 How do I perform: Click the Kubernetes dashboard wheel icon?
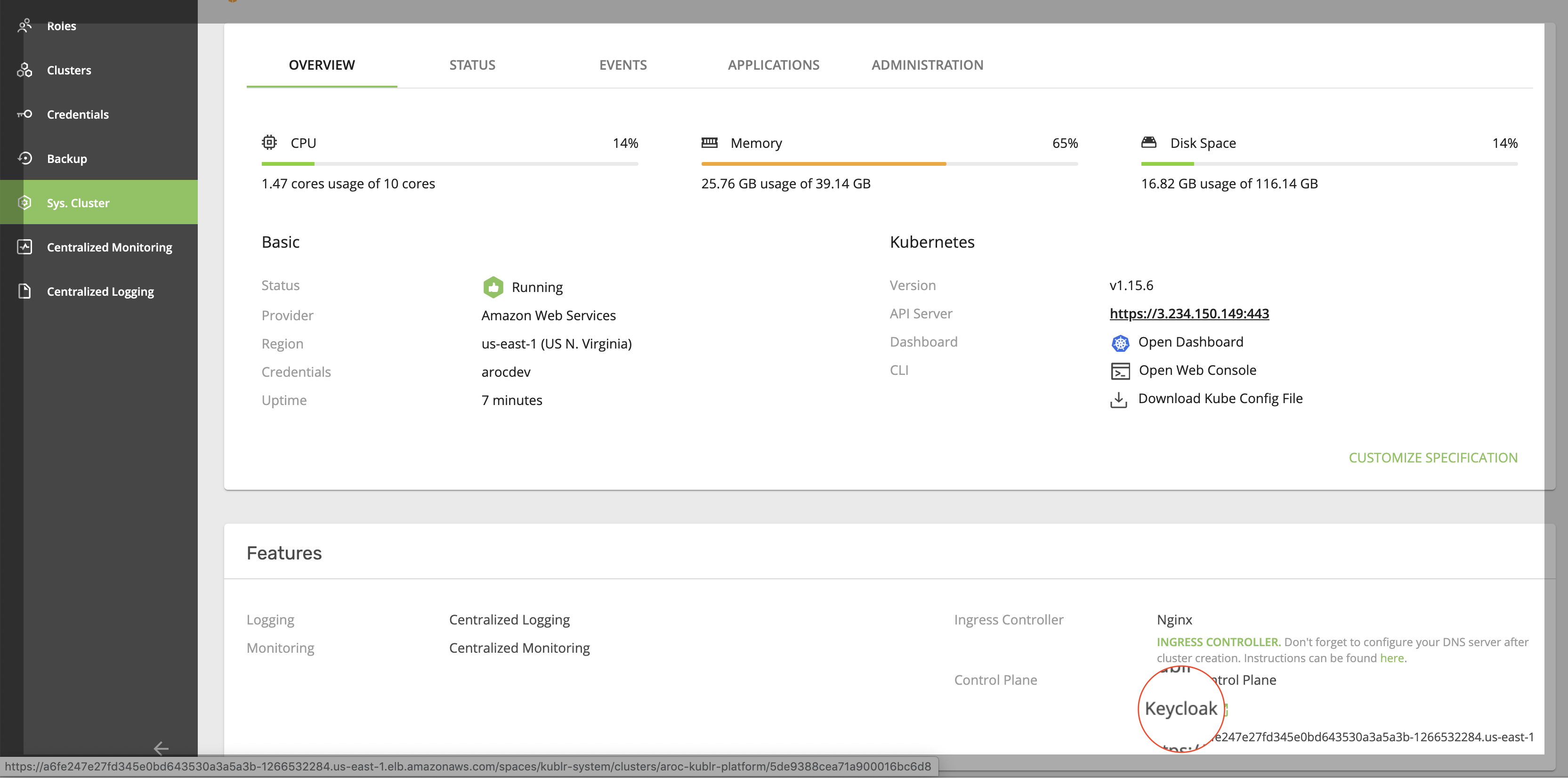[1120, 343]
